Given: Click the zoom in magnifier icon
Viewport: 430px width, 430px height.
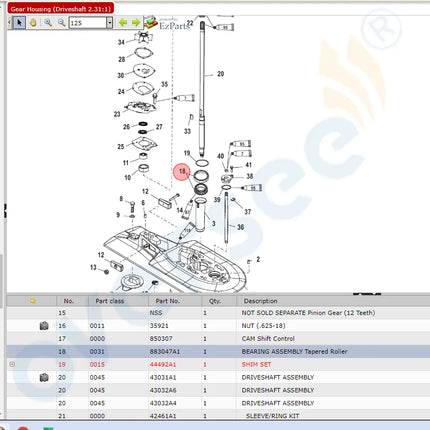Looking at the screenshot, I should (48, 23).
